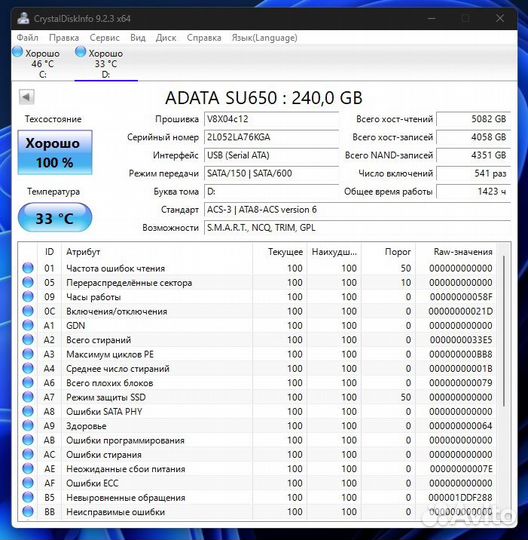Image resolution: width=528 pixels, height=540 pixels.
Task: Click the firmware field V8X04c12
Action: click(x=271, y=119)
